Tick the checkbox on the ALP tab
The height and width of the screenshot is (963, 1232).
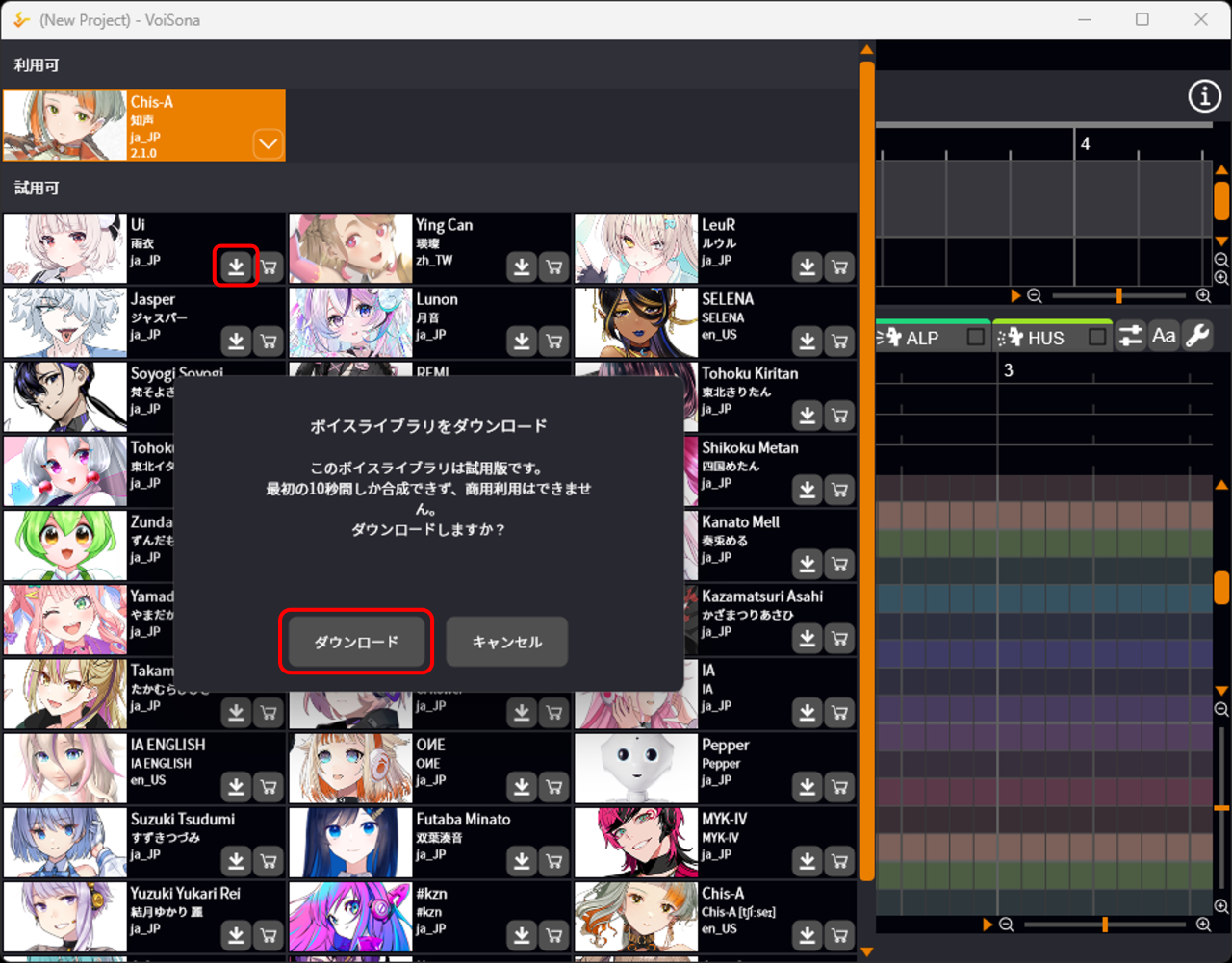click(976, 337)
